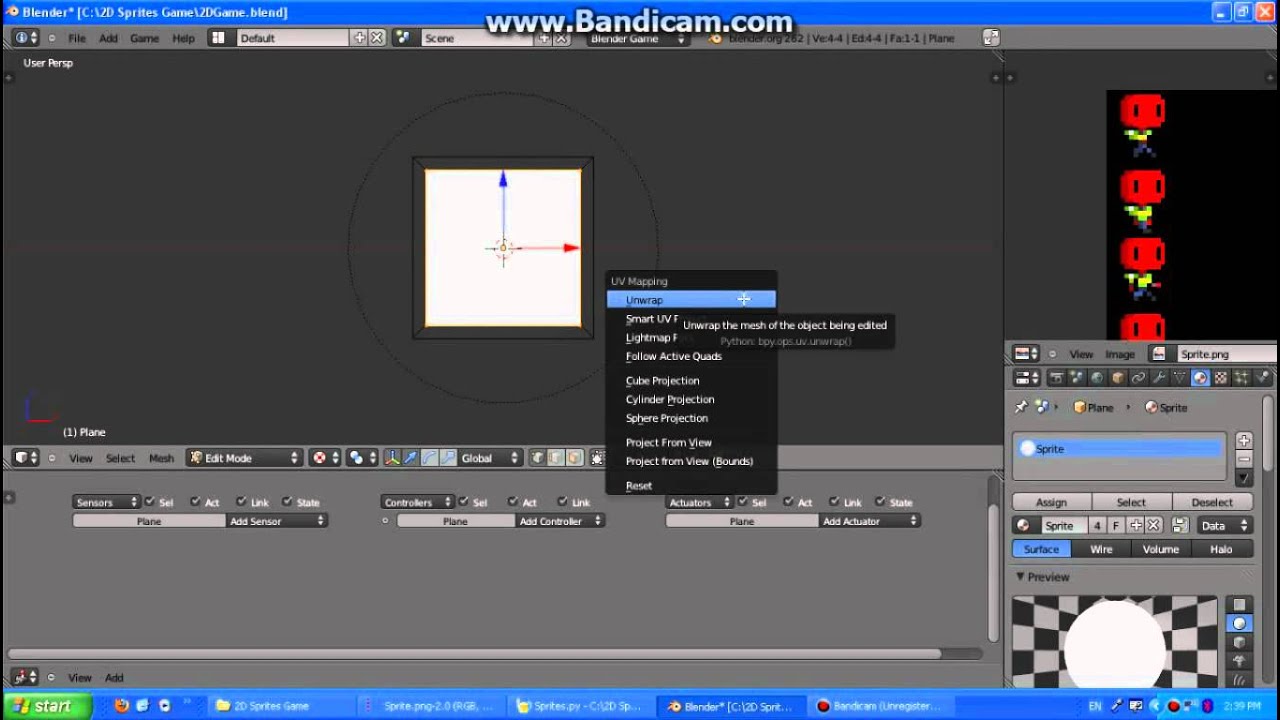Open the Blender Game engine dropdown
The width and height of the screenshot is (1280, 720).
(x=638, y=38)
